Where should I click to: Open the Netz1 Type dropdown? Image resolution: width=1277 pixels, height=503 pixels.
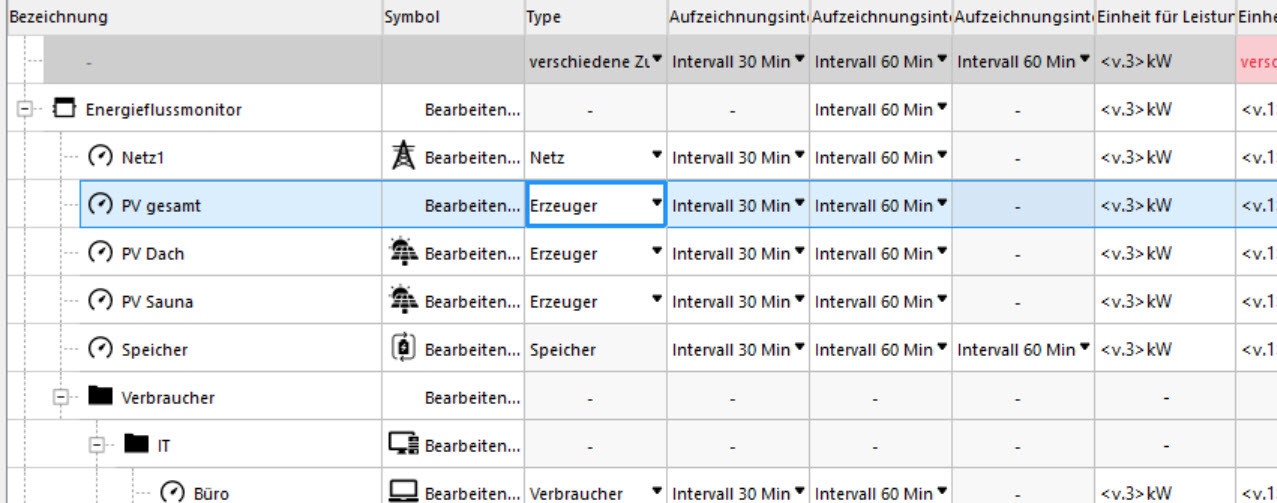(656, 156)
